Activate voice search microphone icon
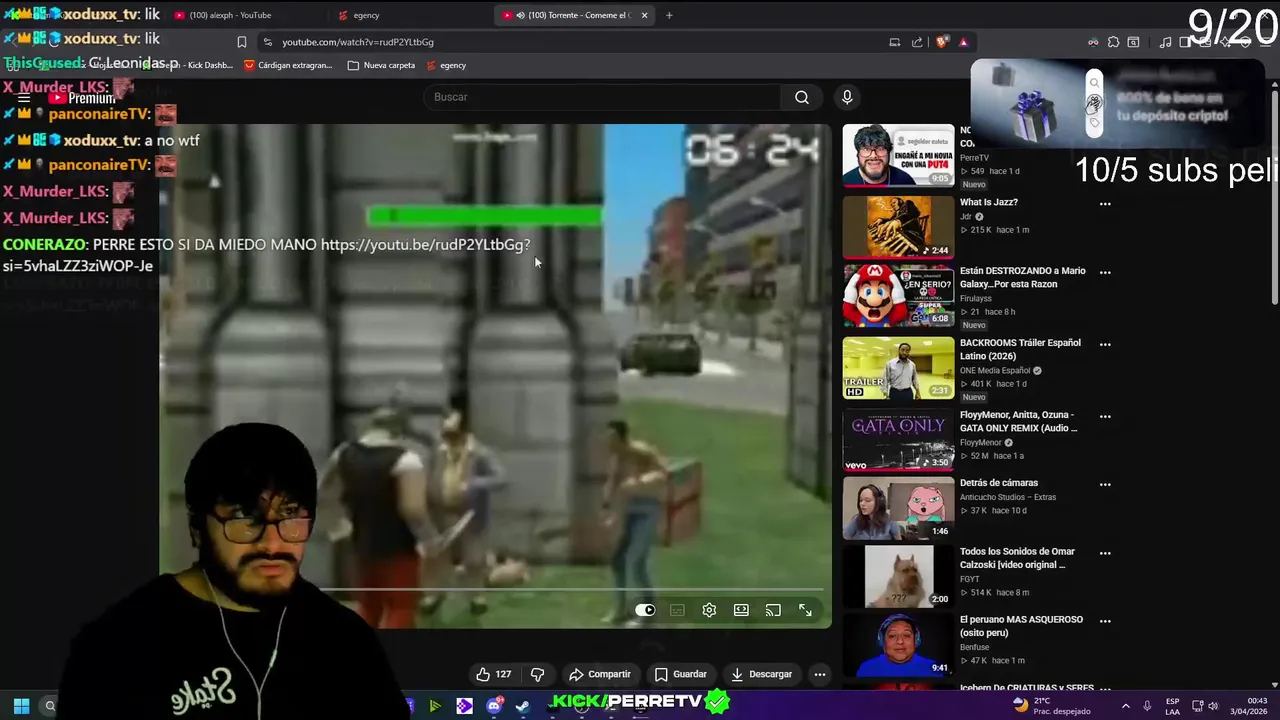 (x=847, y=97)
